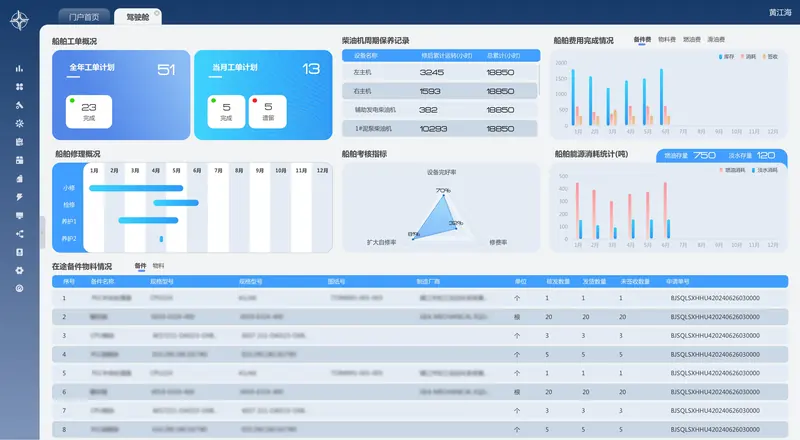
Task: Open the calendar sidebar icon
Action: (x=19, y=160)
